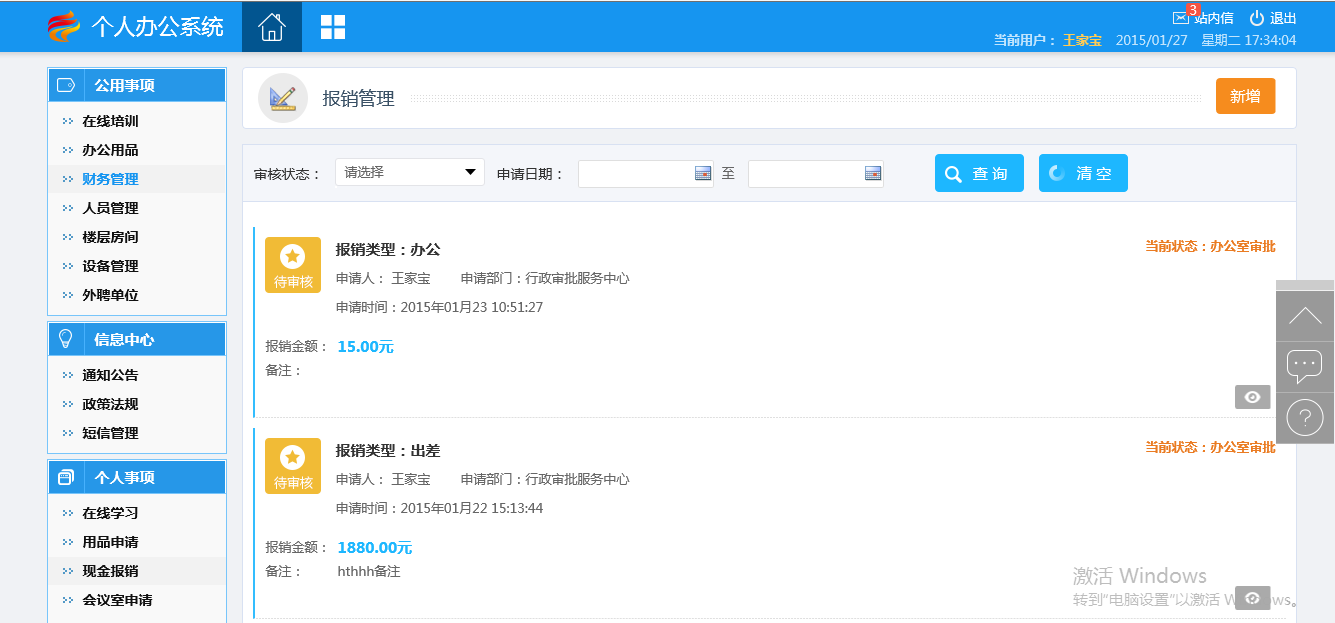Open calendar picker for start date

coord(702,173)
